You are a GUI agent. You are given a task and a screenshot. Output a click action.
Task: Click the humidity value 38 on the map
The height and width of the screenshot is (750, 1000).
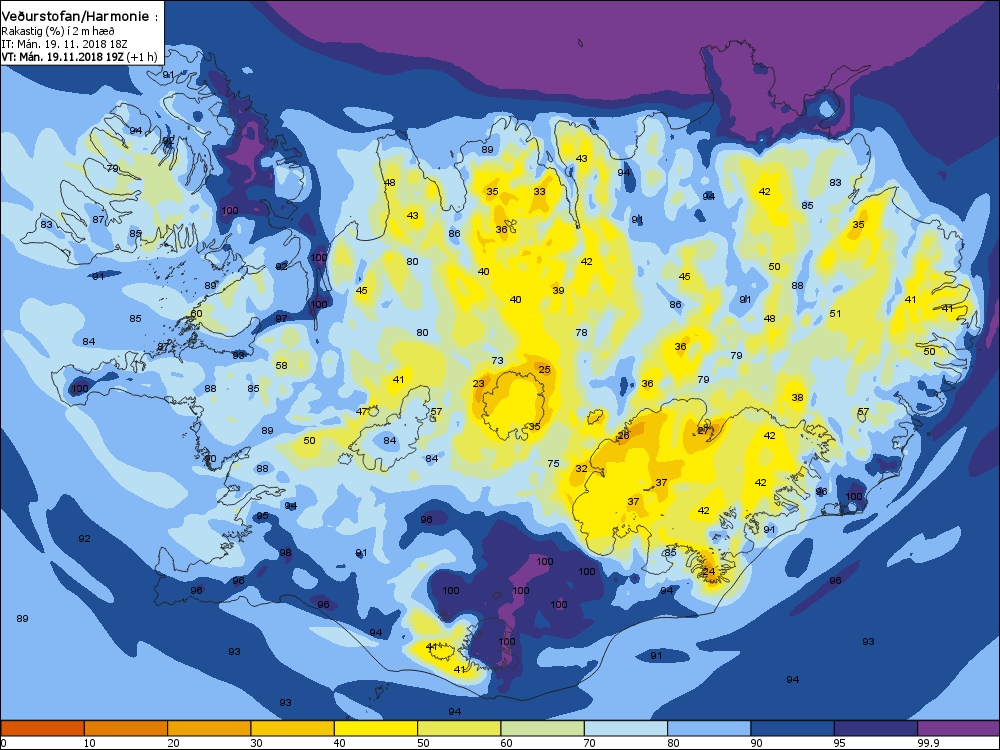pyautogui.click(x=797, y=397)
